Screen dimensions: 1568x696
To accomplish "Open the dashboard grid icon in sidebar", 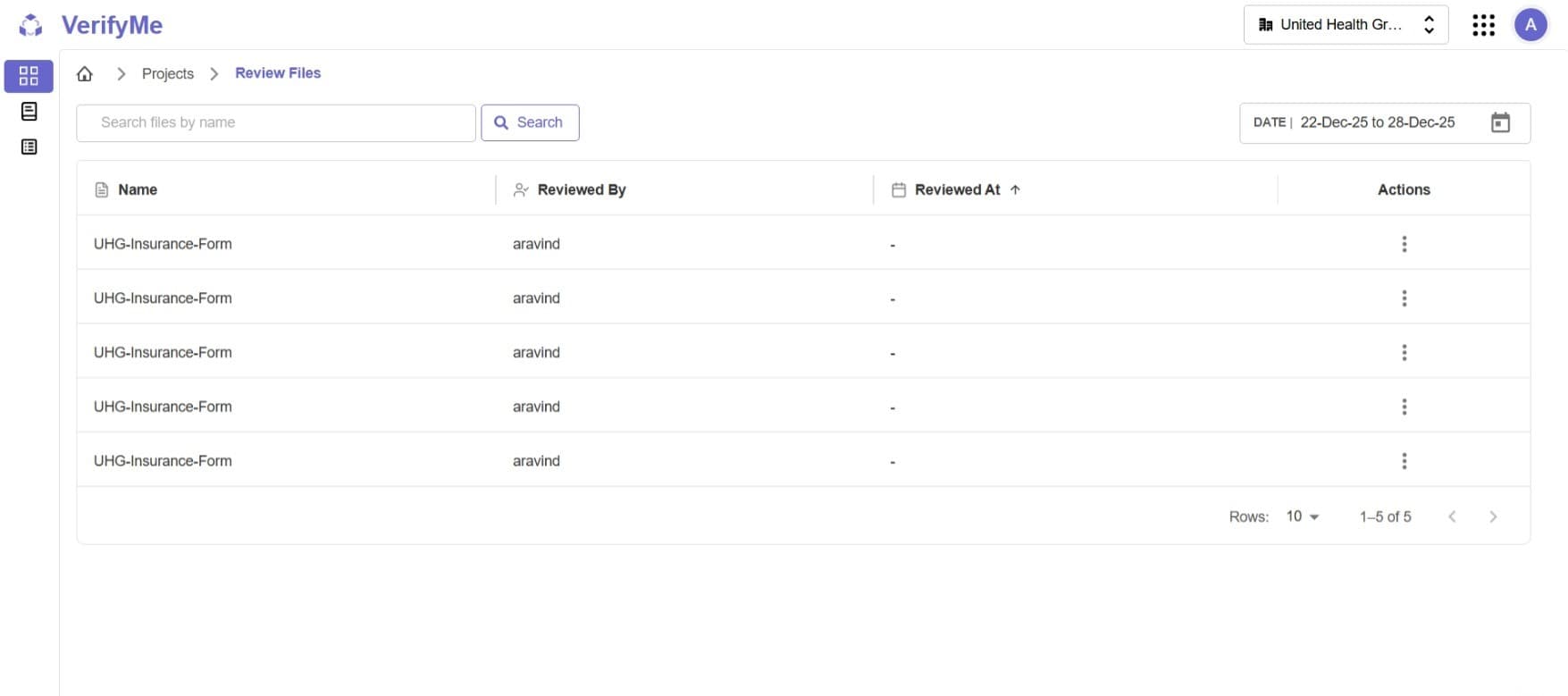I will pyautogui.click(x=29, y=76).
